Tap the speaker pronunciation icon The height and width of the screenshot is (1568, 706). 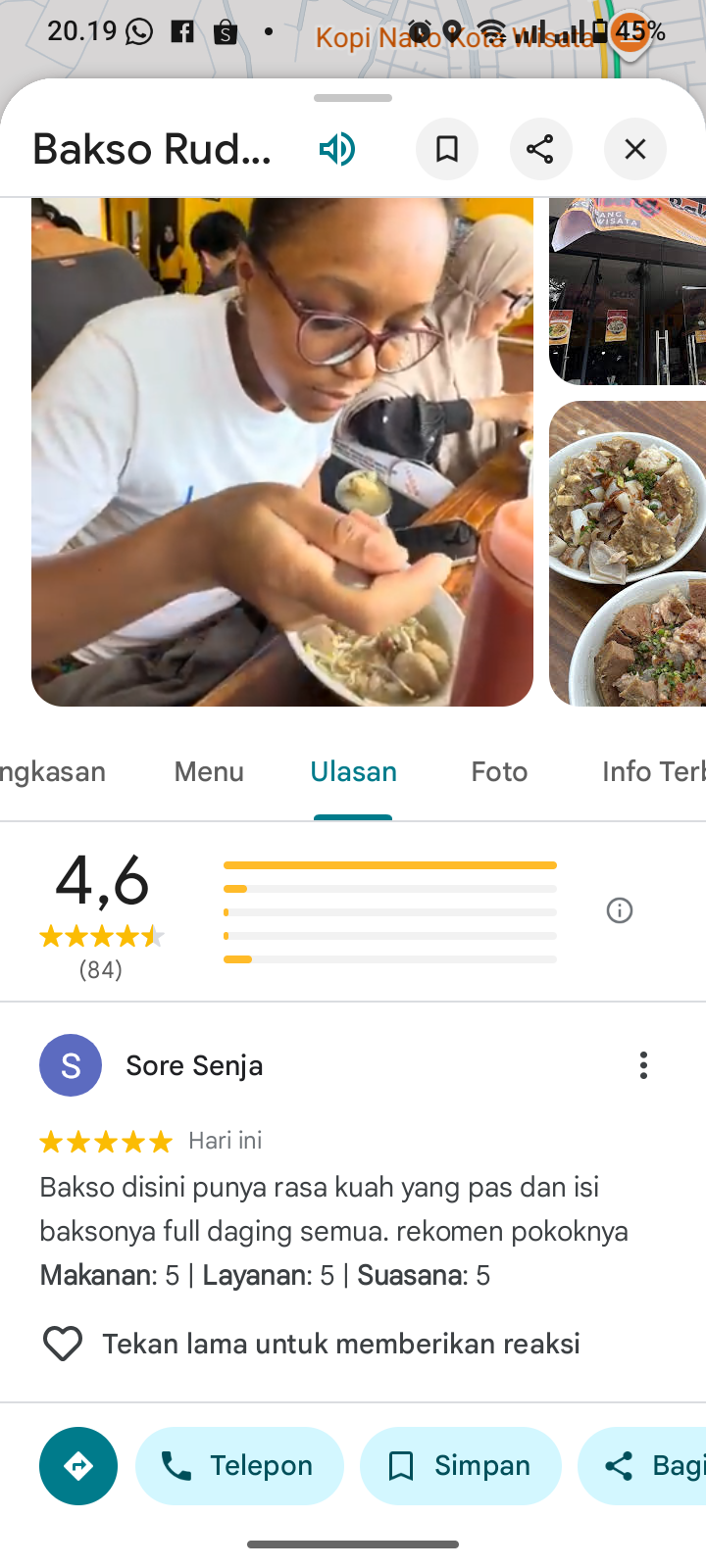point(336,149)
